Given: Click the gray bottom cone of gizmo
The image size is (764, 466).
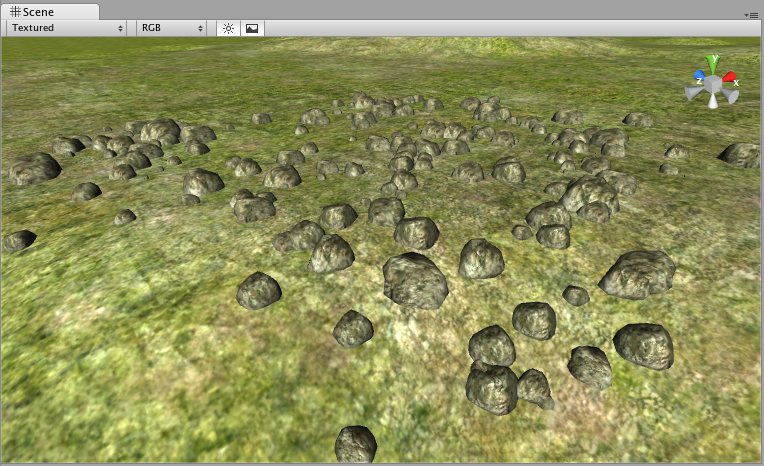Looking at the screenshot, I should (713, 101).
